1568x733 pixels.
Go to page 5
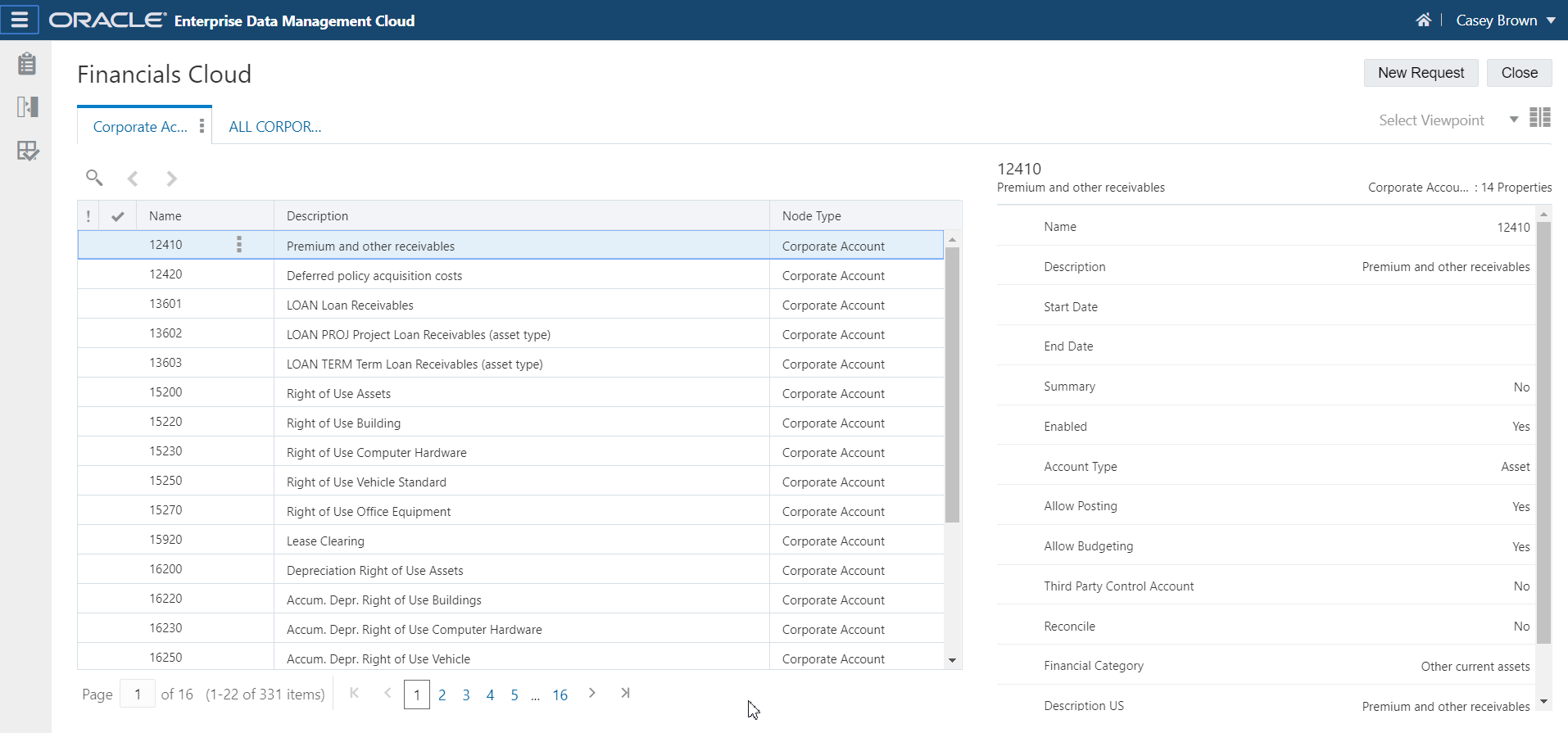click(x=514, y=695)
